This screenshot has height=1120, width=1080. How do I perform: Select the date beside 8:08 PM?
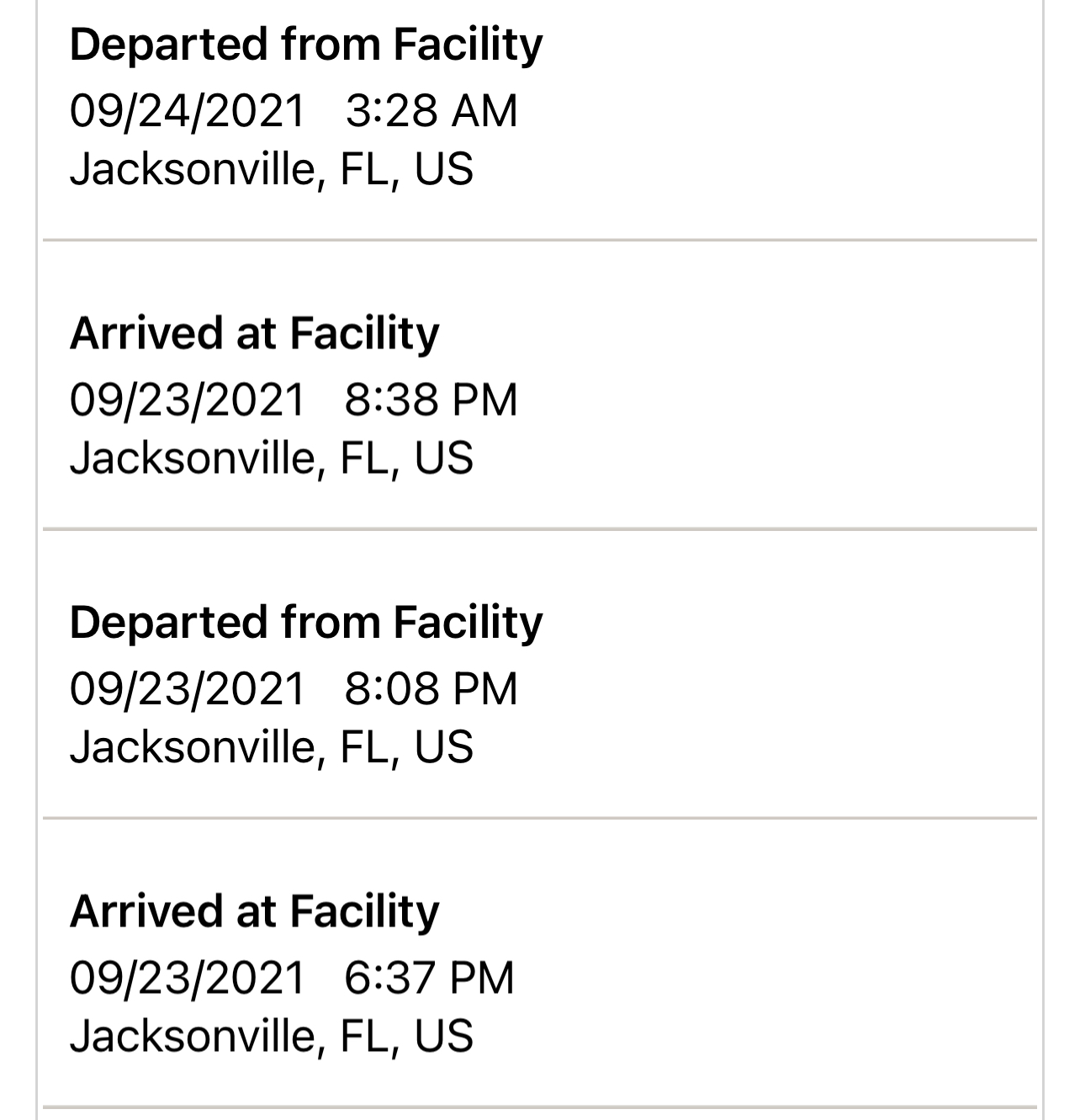[x=187, y=688]
